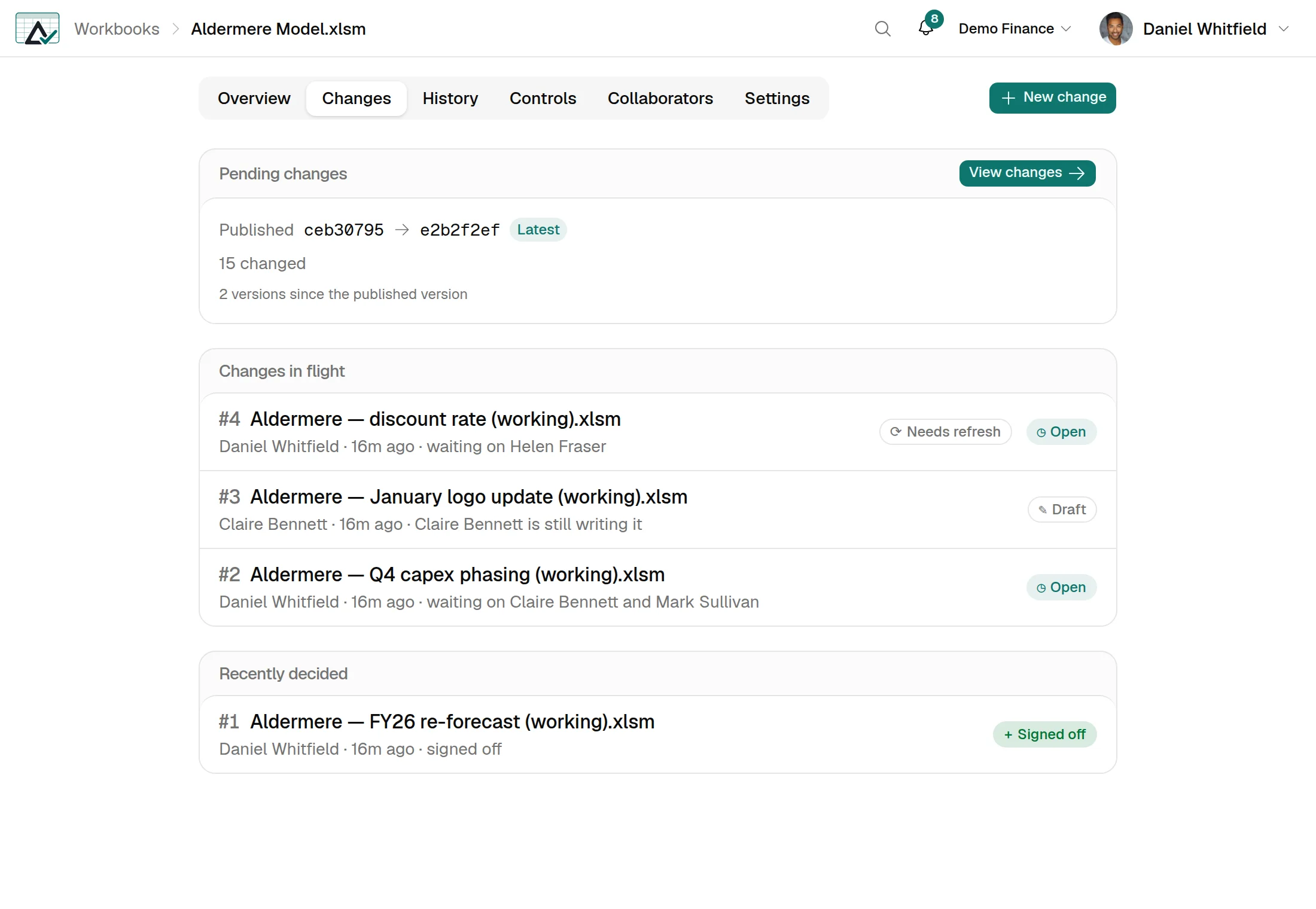Click the Open status badge on #2
The width and height of the screenshot is (1316, 909).
pos(1061,587)
